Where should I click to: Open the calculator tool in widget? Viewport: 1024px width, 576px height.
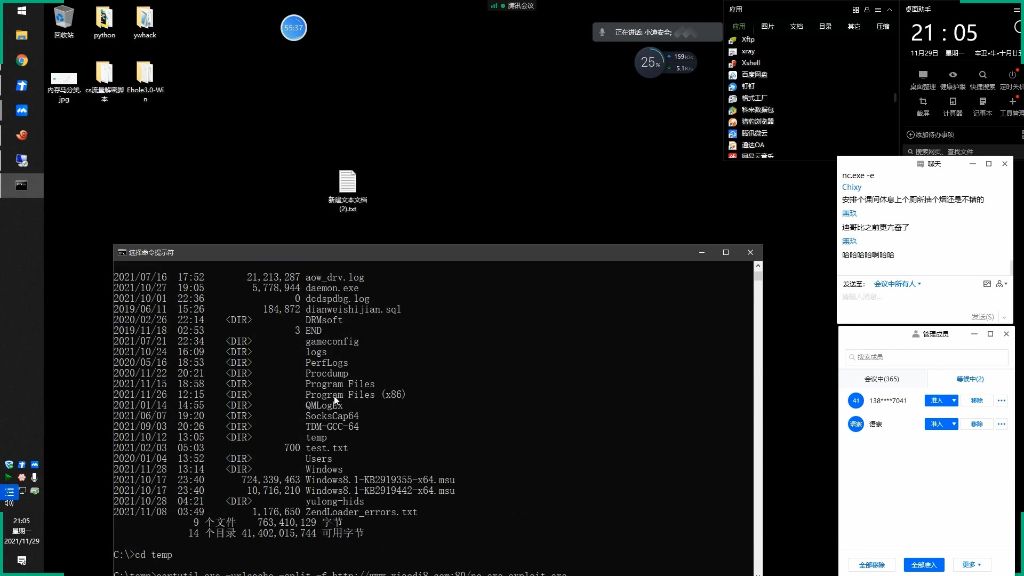pyautogui.click(x=953, y=106)
